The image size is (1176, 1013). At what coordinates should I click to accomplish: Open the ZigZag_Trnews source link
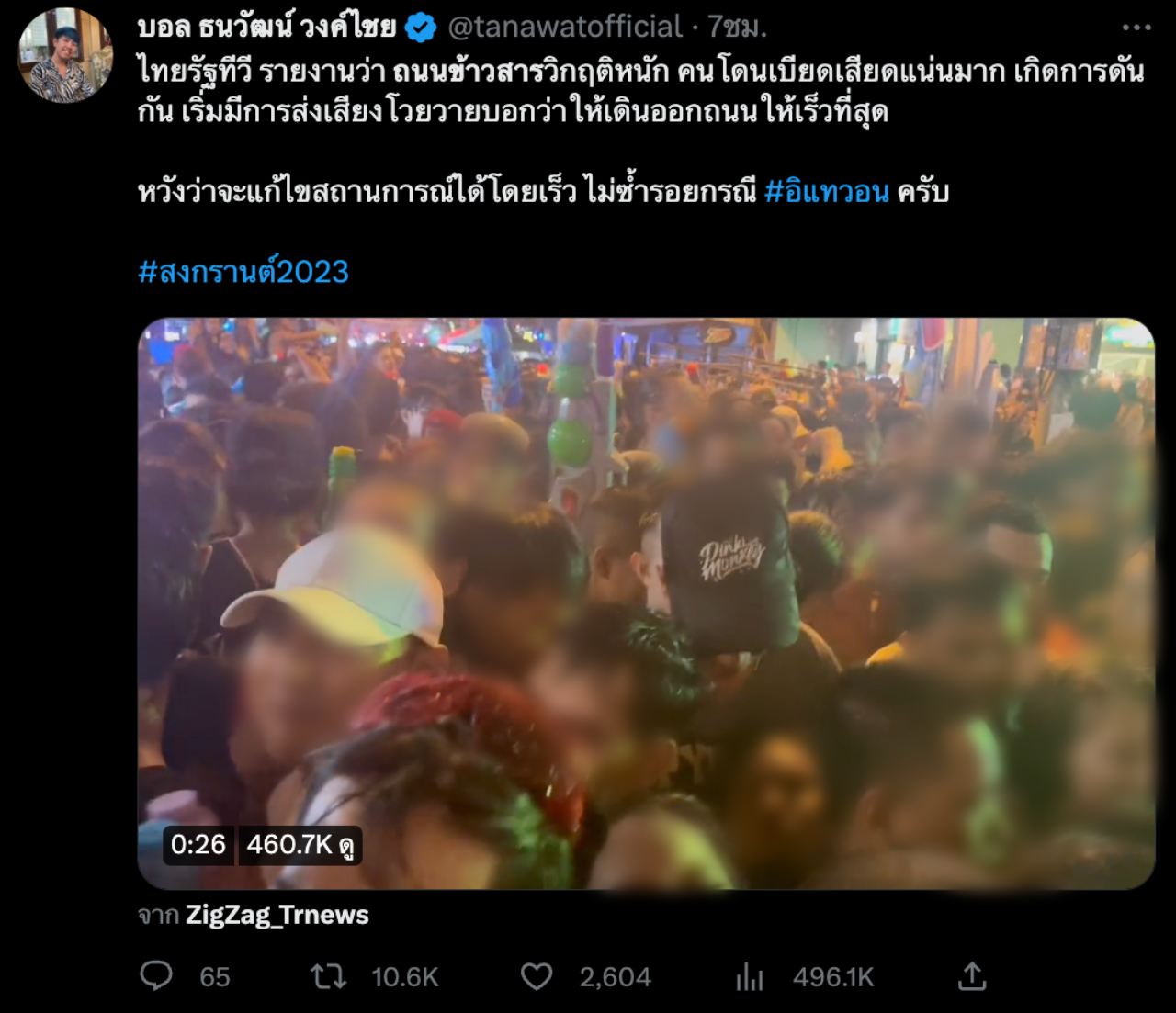(x=277, y=915)
